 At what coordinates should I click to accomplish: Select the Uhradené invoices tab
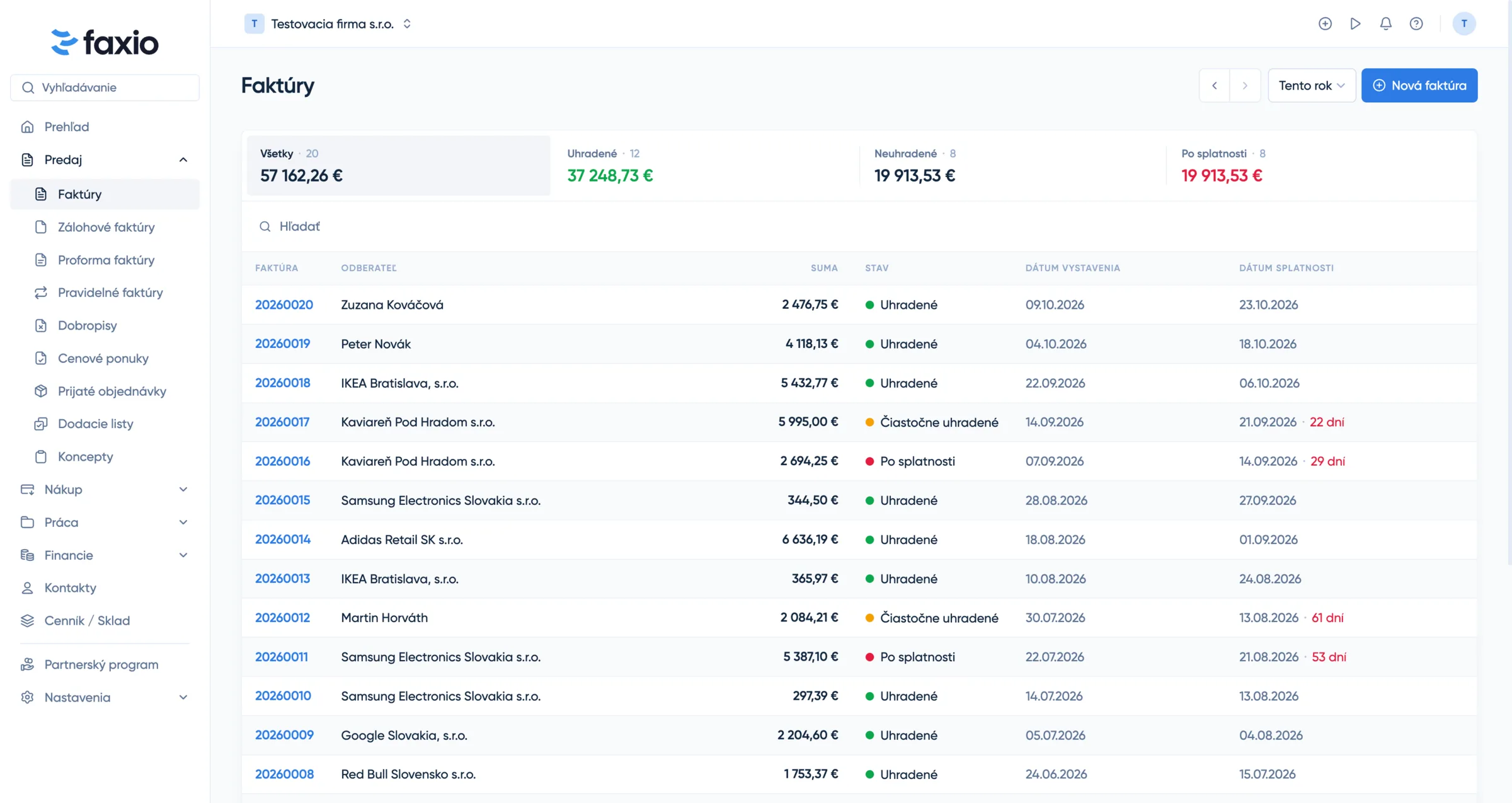704,165
